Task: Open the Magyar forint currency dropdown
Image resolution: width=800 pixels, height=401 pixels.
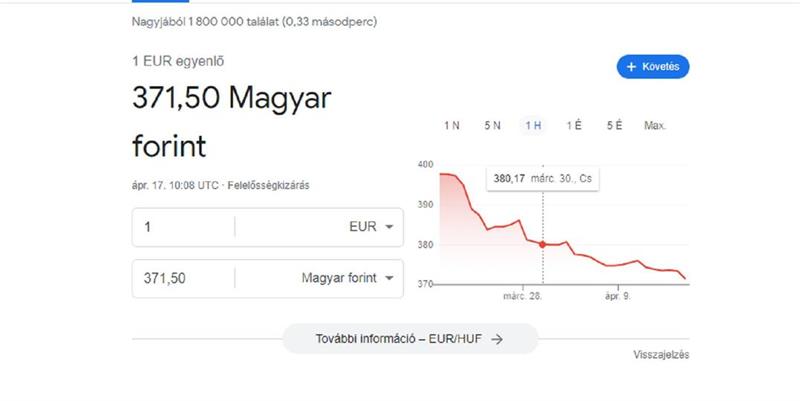Action: point(389,278)
